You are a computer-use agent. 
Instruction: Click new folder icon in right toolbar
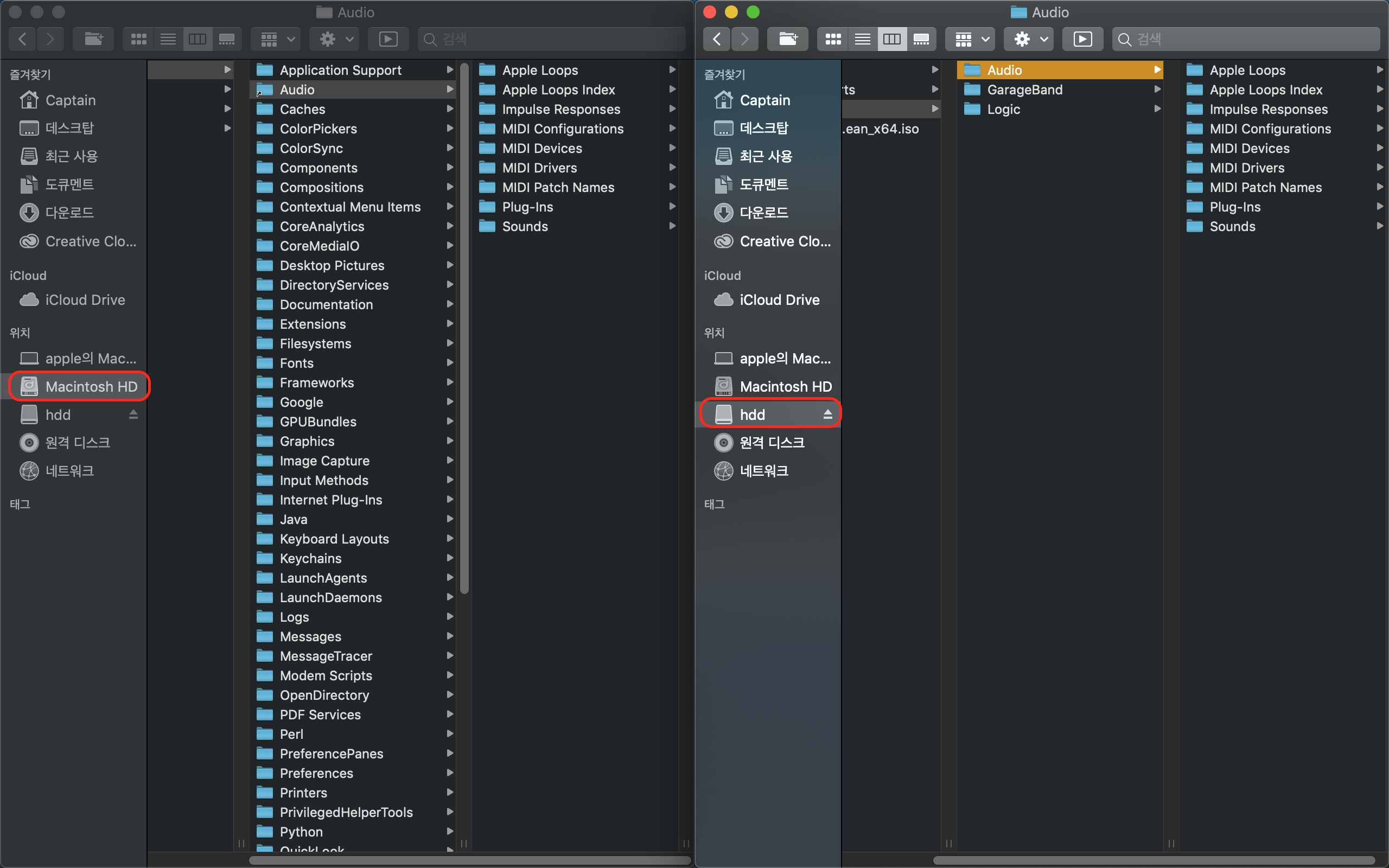point(787,39)
